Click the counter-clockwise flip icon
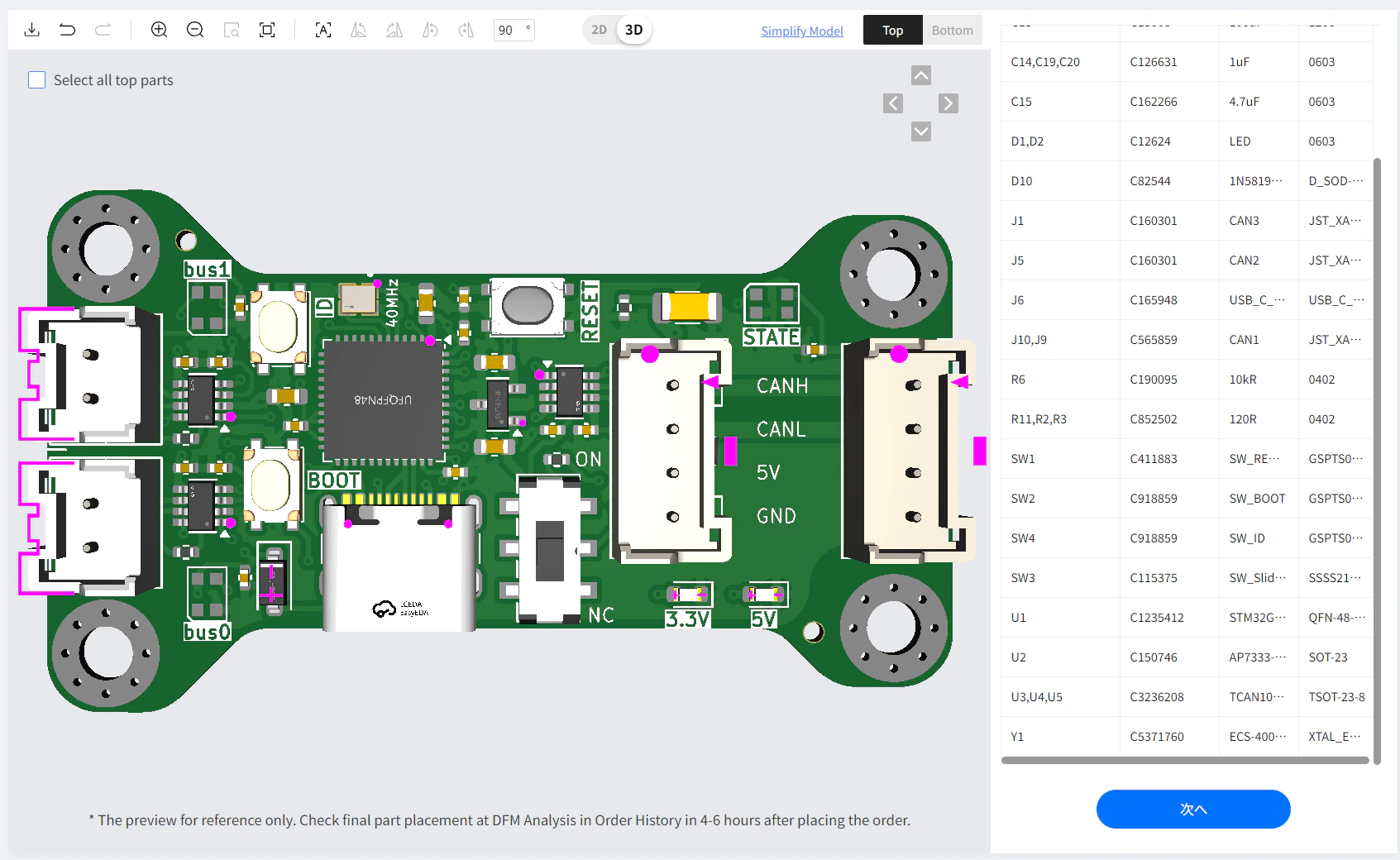 point(430,30)
